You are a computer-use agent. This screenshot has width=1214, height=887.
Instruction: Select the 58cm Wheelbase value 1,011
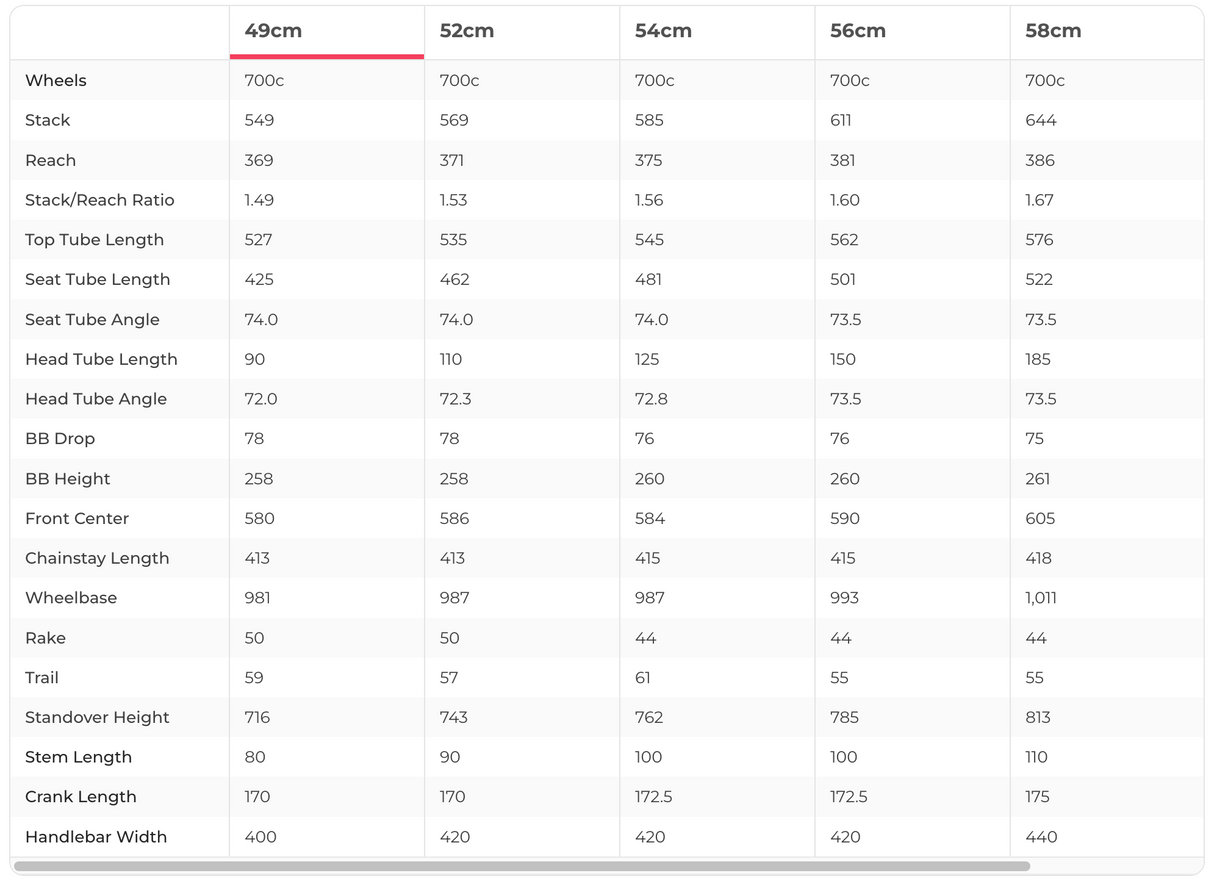coord(1041,598)
